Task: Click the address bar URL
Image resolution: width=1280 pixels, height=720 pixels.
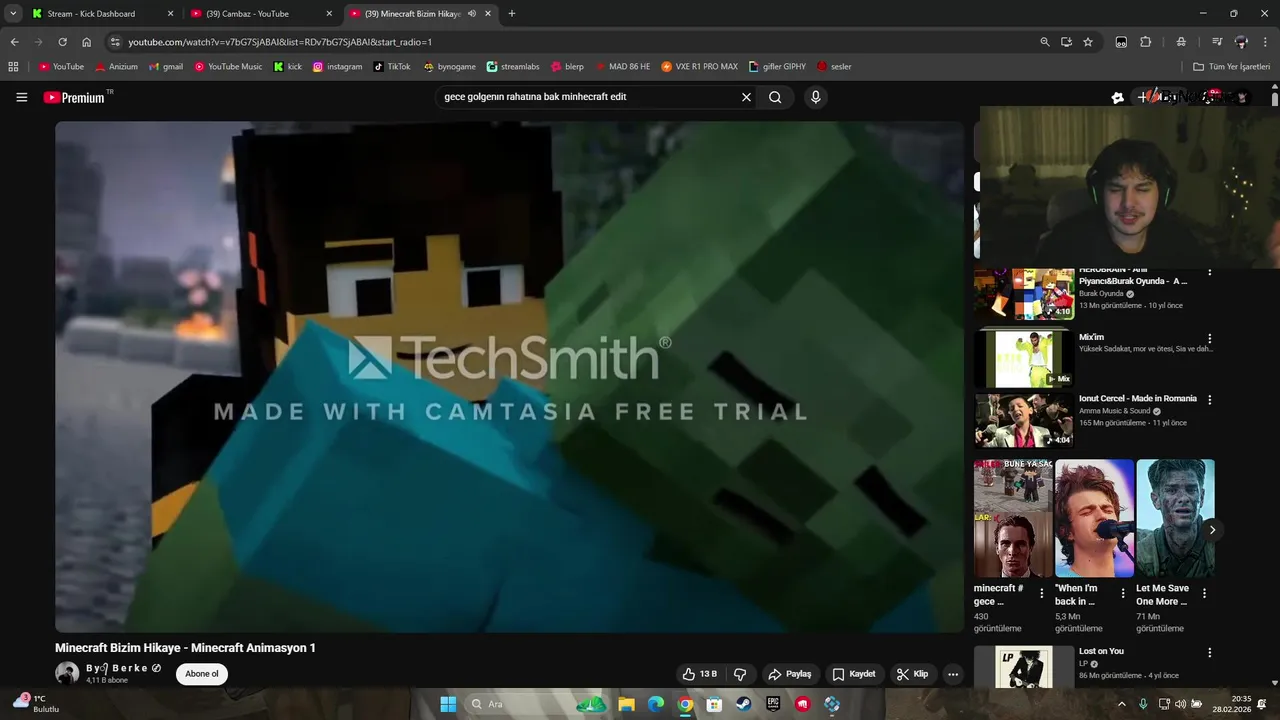Action: click(280, 42)
